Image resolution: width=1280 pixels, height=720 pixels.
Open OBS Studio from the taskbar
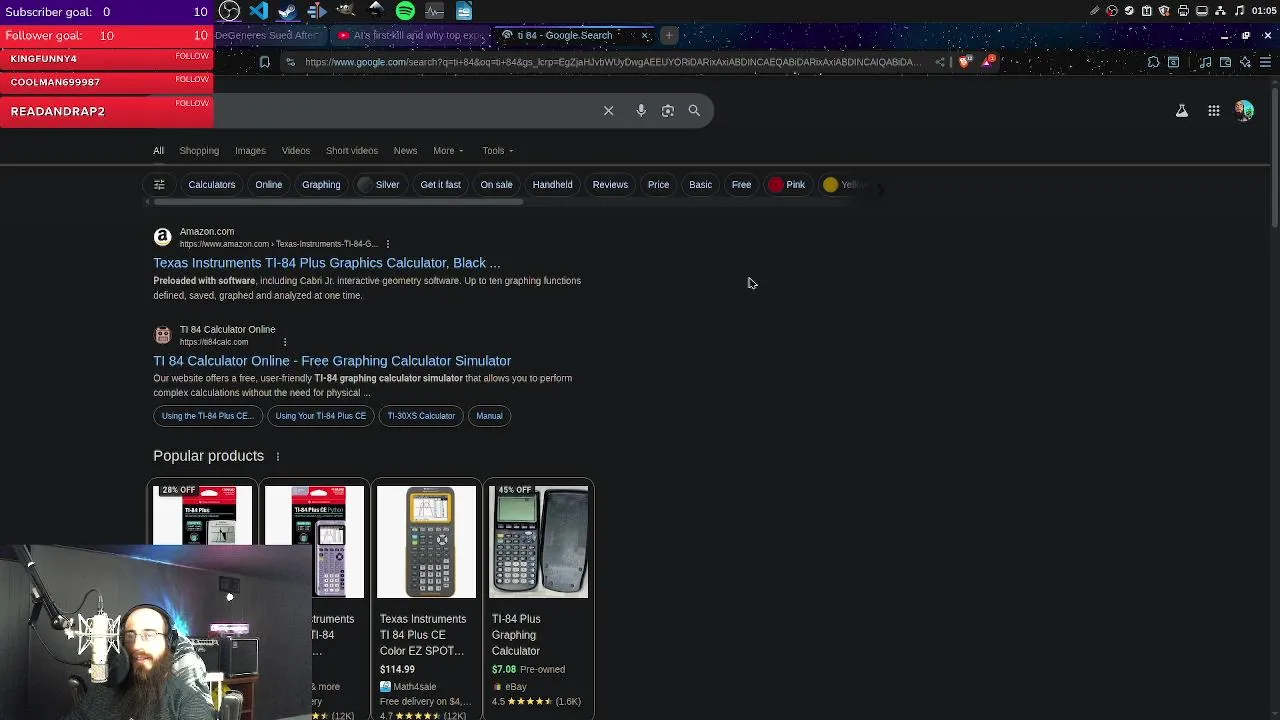[229, 11]
